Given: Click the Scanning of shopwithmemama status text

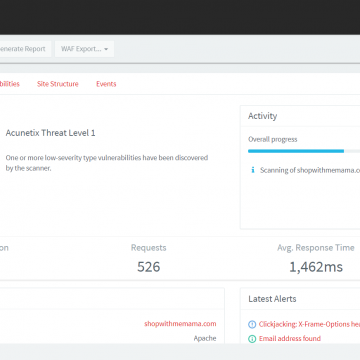Looking at the screenshot, I should tap(310, 170).
